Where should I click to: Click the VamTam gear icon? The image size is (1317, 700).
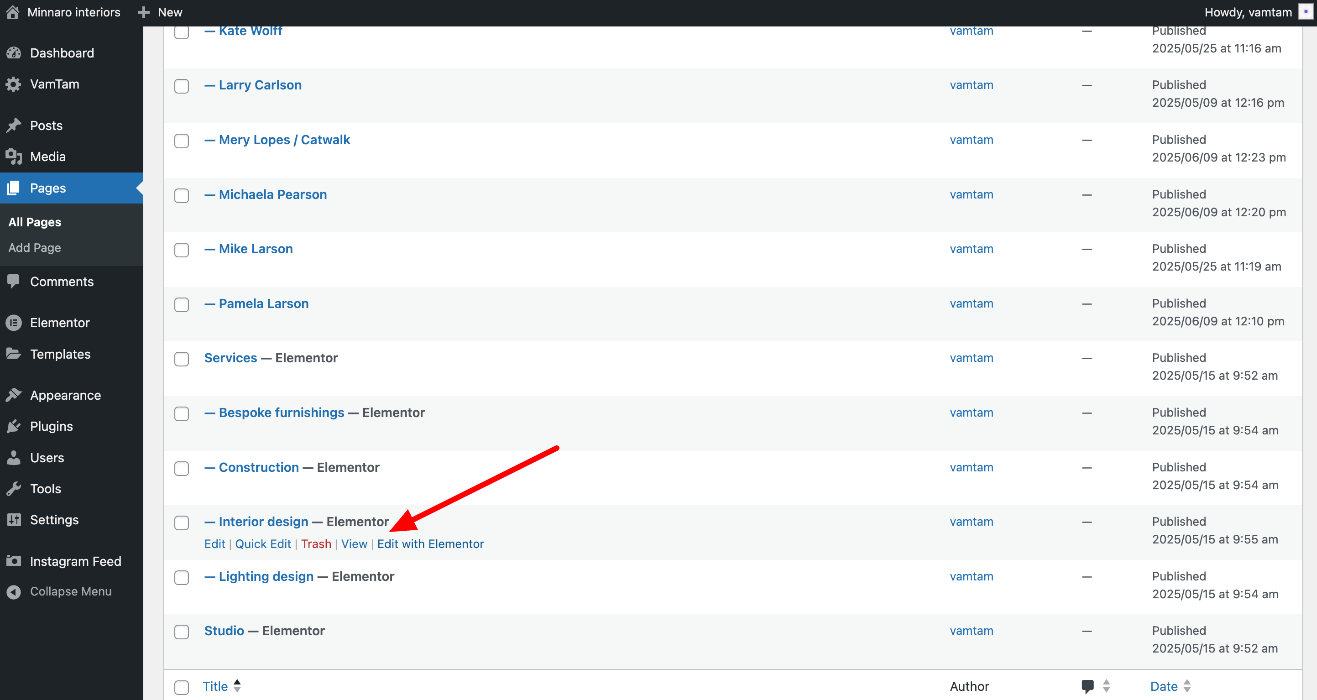click(13, 84)
